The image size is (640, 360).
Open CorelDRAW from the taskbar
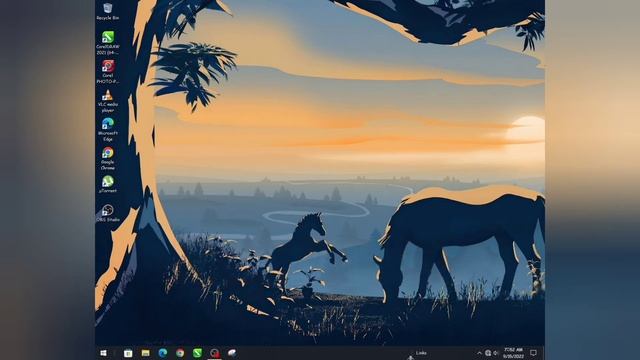pyautogui.click(x=198, y=353)
